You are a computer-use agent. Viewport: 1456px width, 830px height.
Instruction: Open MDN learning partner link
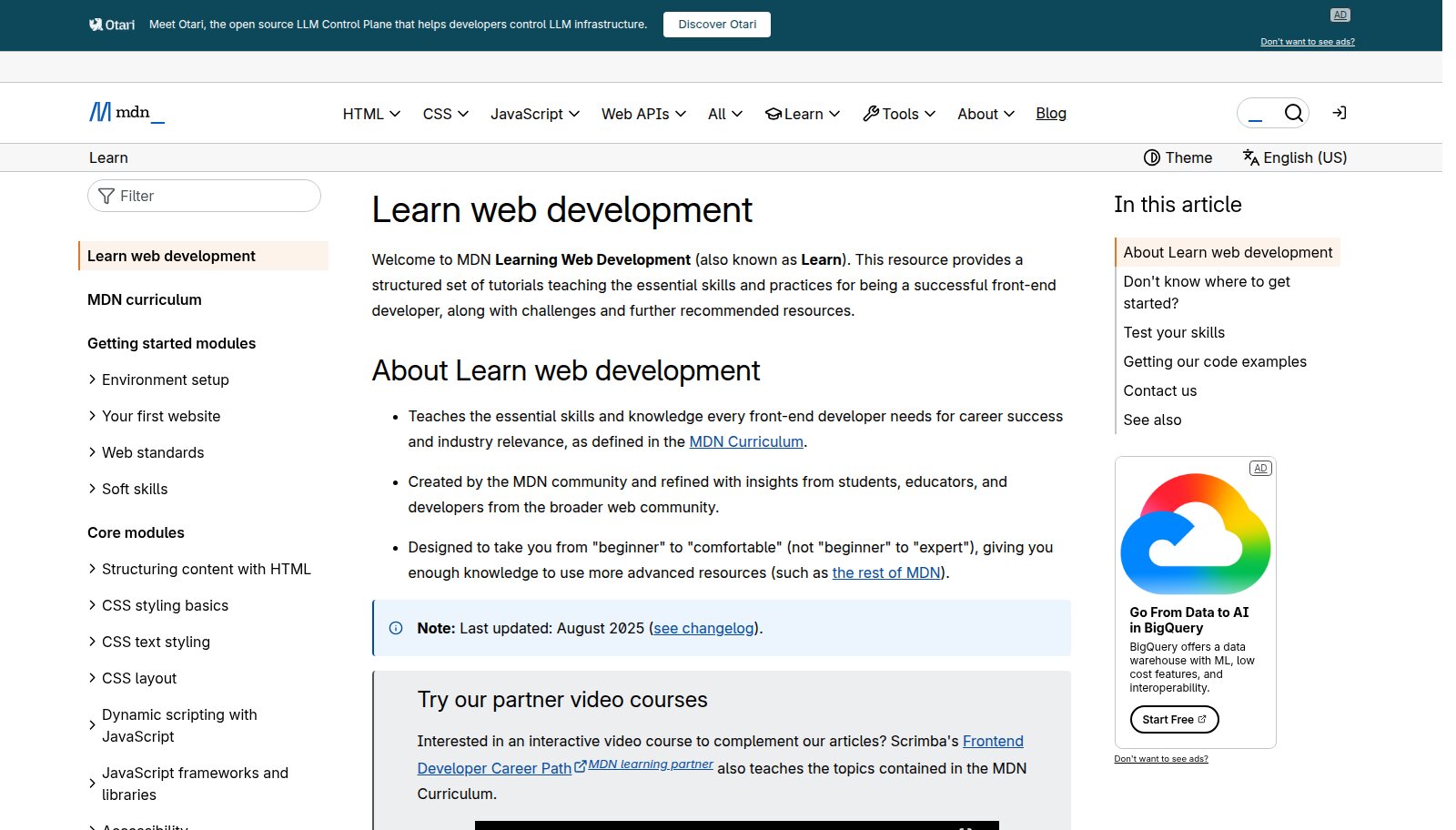pos(651,764)
